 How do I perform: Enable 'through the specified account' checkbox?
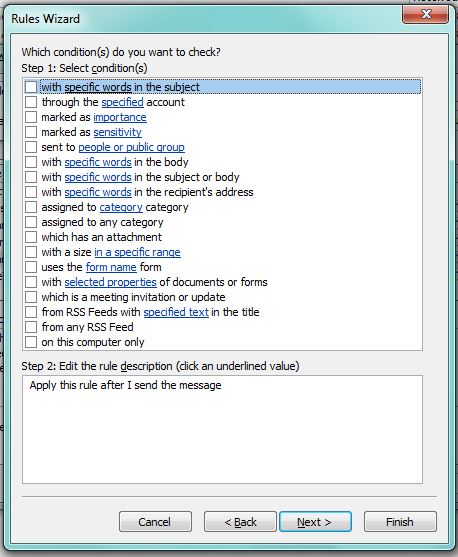point(31,102)
